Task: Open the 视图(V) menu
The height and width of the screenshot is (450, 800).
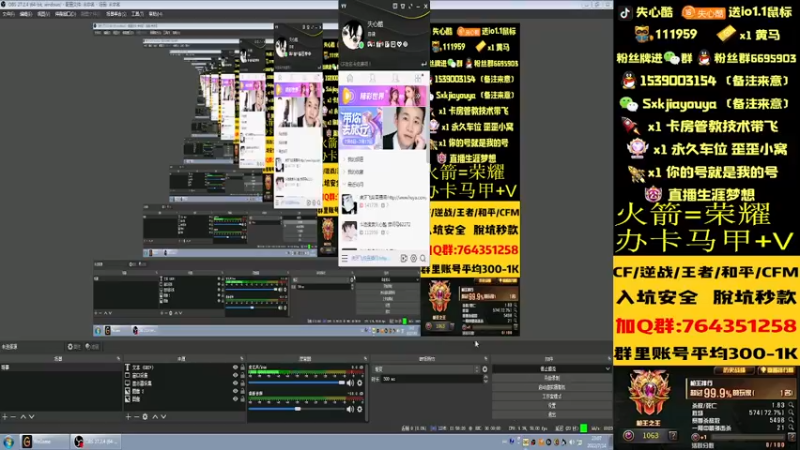Action: [x=43, y=14]
